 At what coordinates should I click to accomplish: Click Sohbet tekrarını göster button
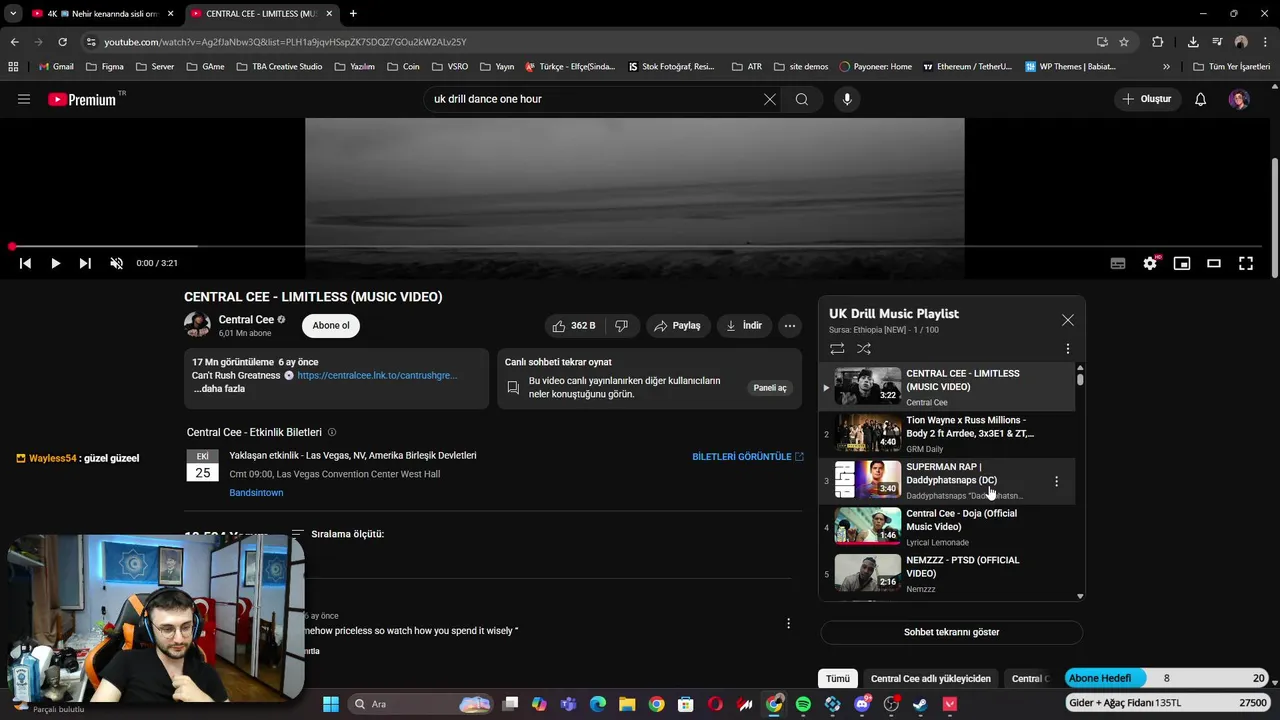951,632
